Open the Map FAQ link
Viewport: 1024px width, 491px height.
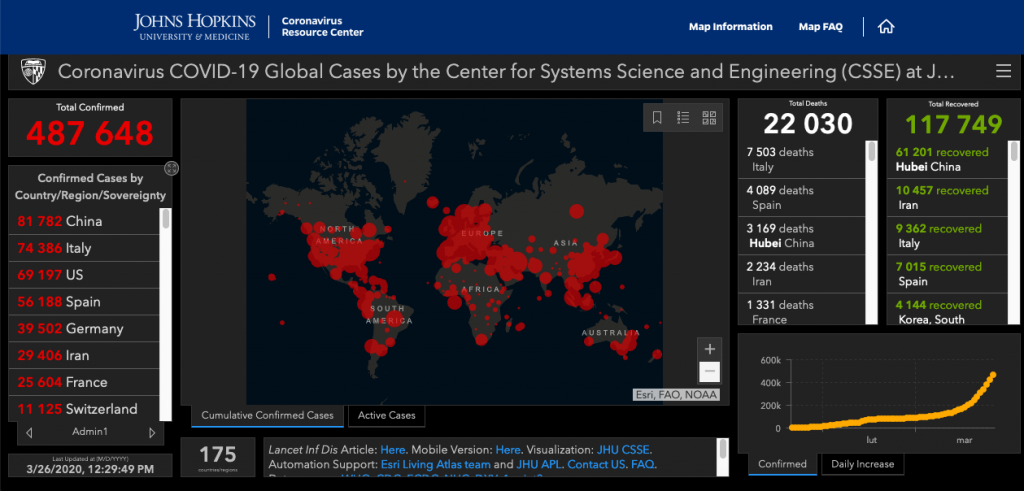820,27
